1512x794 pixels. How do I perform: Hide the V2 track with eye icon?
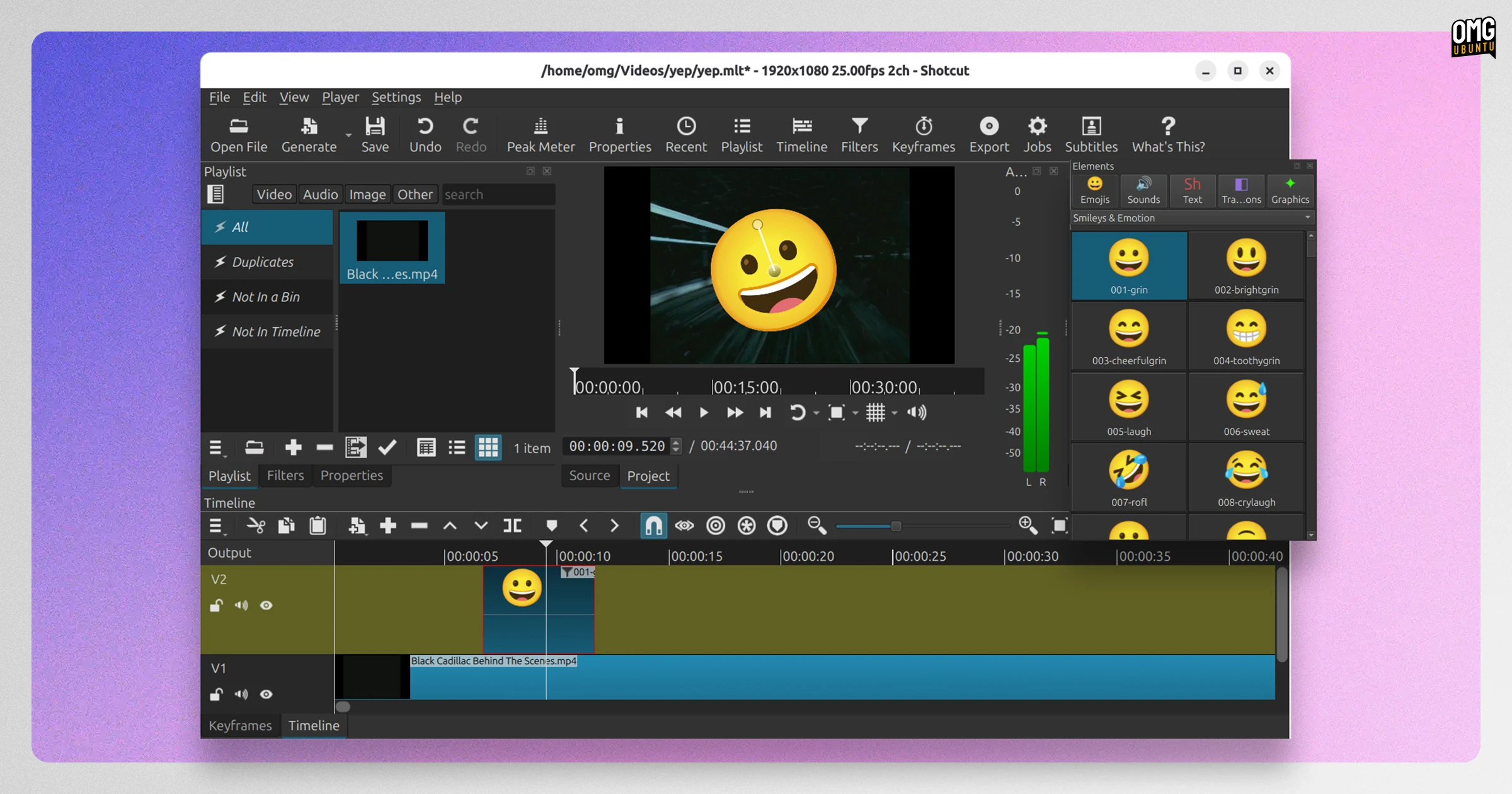pyautogui.click(x=266, y=606)
